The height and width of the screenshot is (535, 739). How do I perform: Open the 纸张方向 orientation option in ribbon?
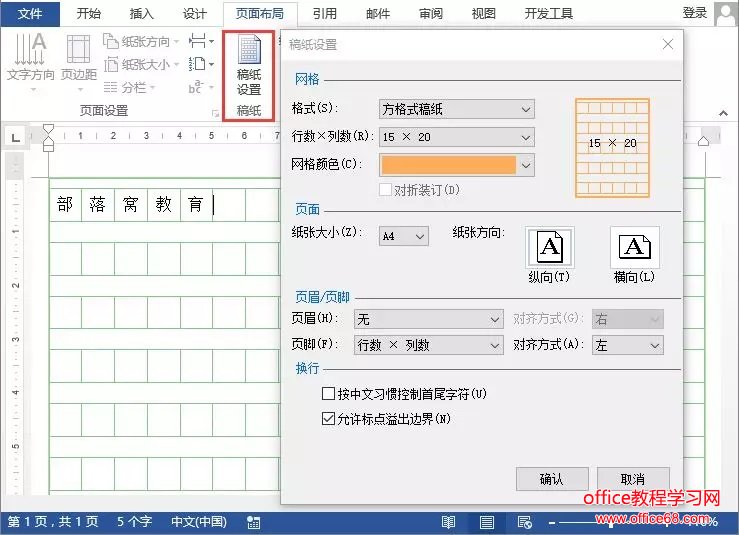point(141,41)
